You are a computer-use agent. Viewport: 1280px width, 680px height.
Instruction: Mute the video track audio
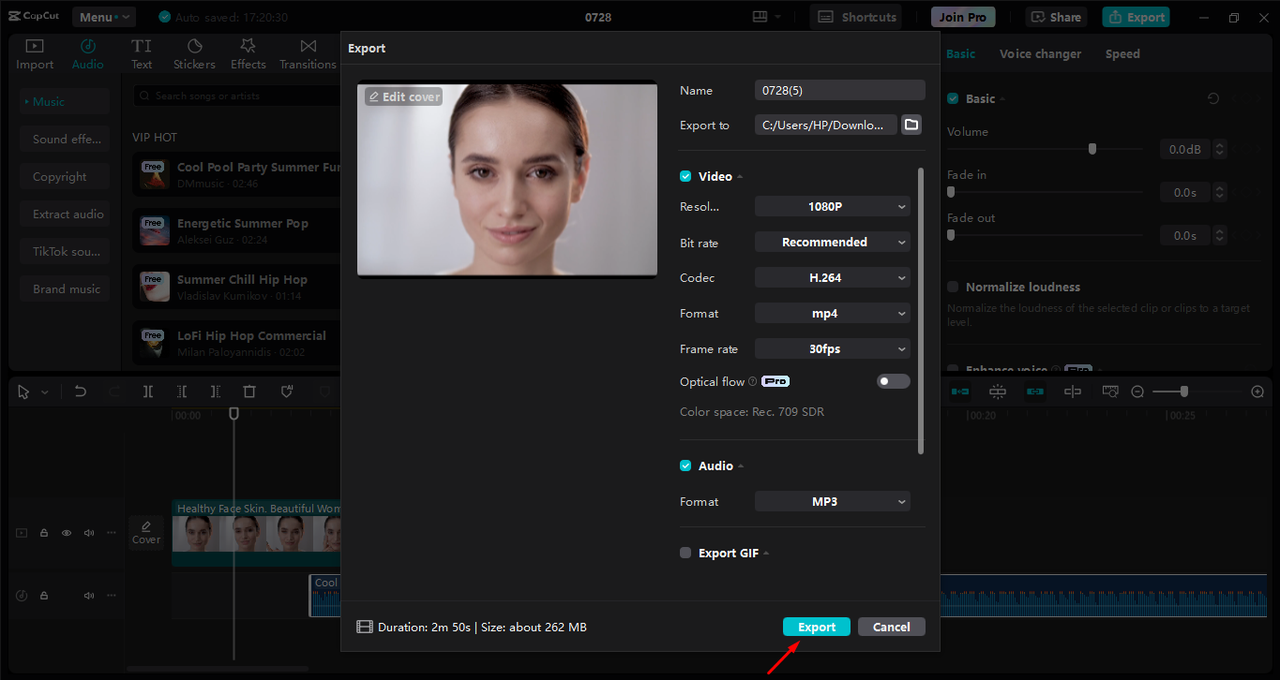[x=89, y=533]
